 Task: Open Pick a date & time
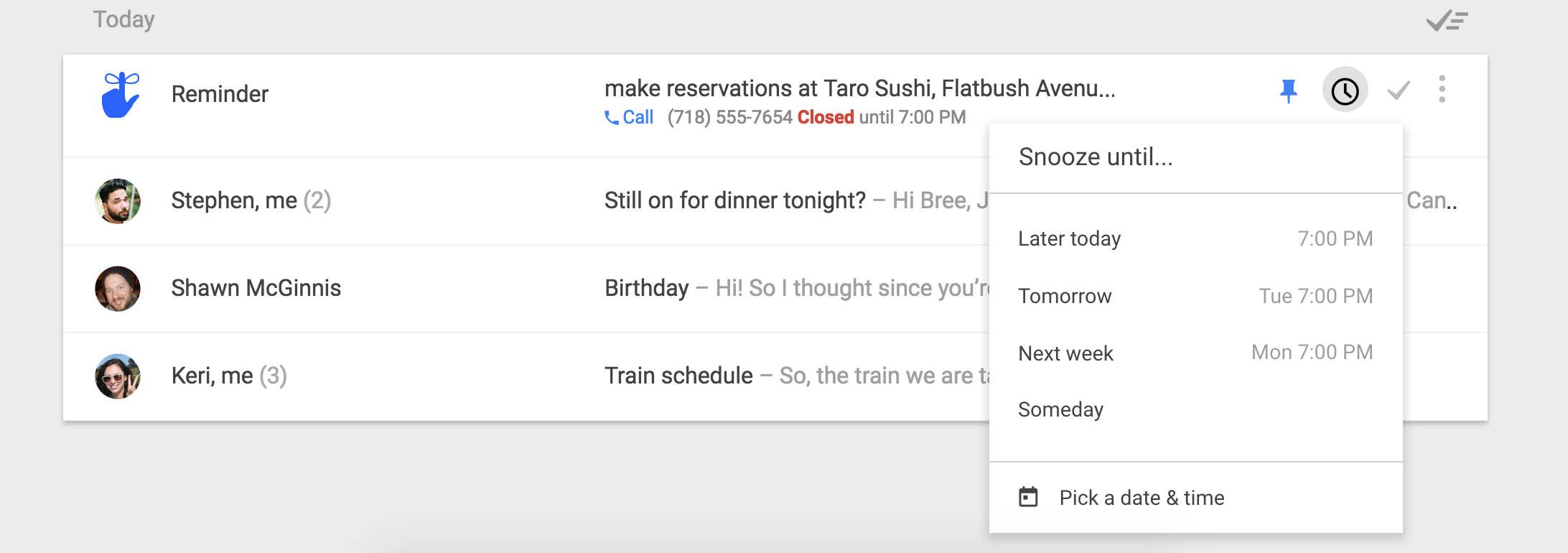click(x=1142, y=498)
